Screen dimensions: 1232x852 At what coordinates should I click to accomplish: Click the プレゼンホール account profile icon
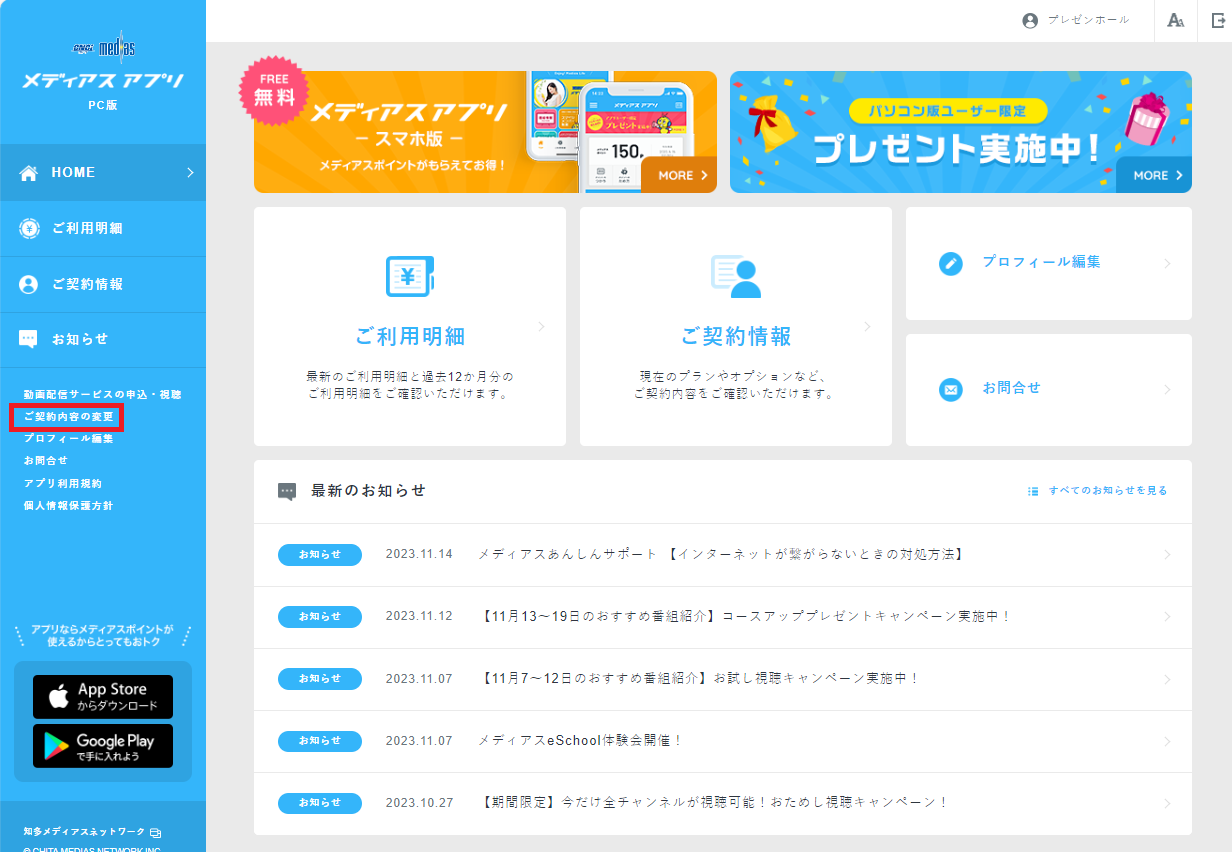tap(1030, 20)
